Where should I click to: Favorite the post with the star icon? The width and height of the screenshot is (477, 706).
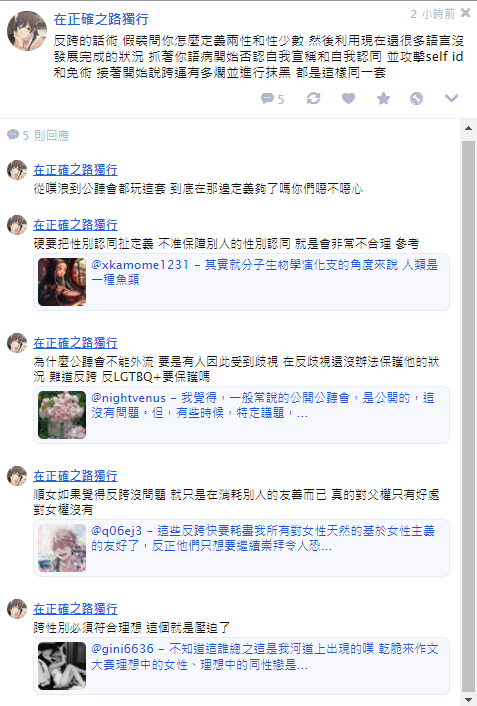tap(383, 98)
